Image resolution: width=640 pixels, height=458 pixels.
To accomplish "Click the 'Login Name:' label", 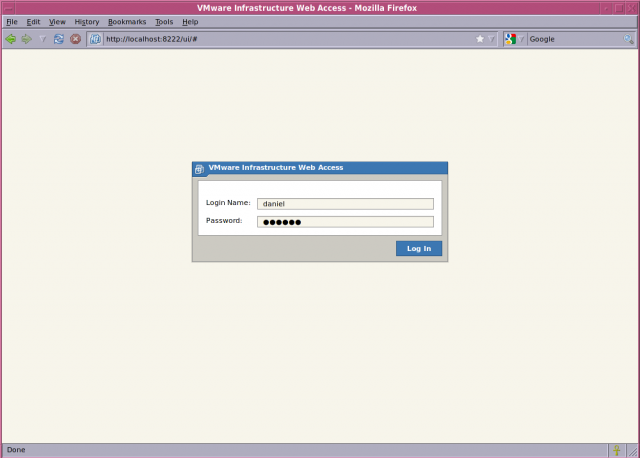I will click(228, 203).
